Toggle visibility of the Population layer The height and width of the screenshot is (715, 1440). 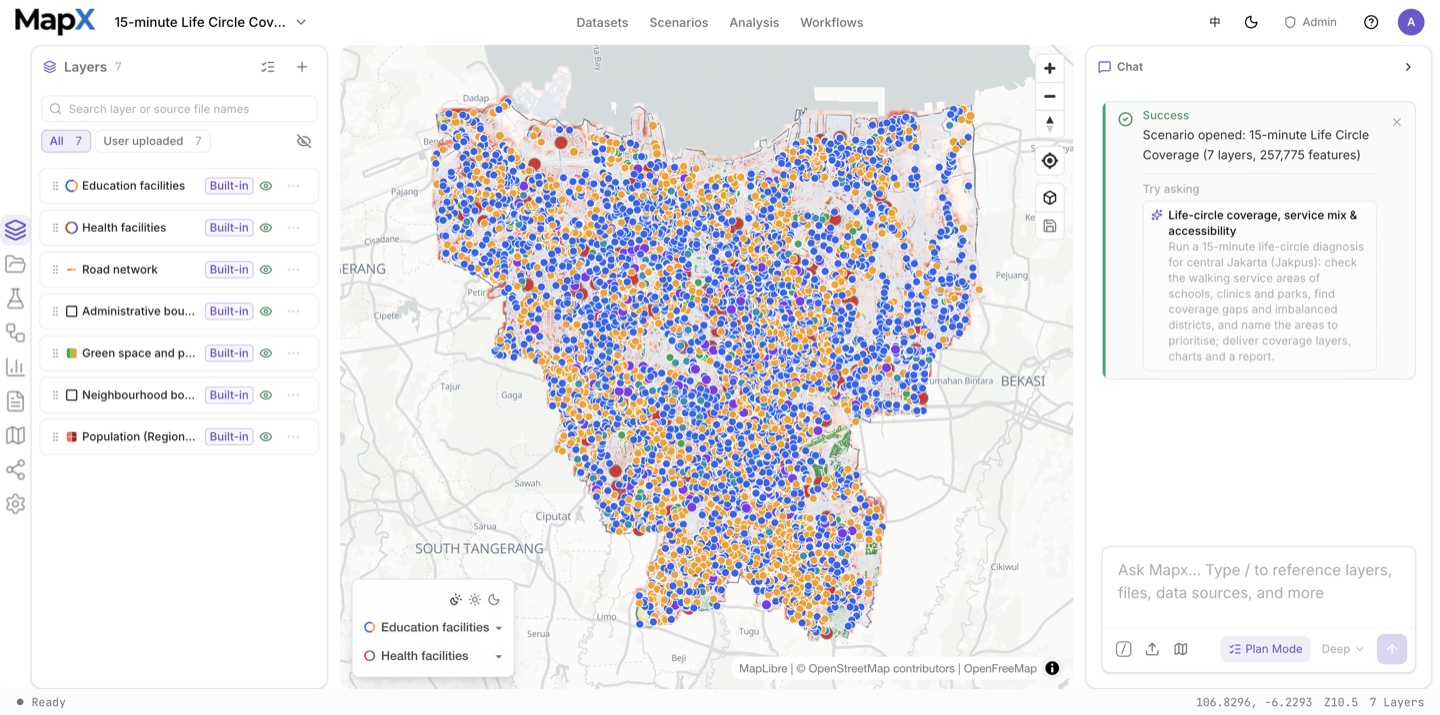click(x=266, y=437)
